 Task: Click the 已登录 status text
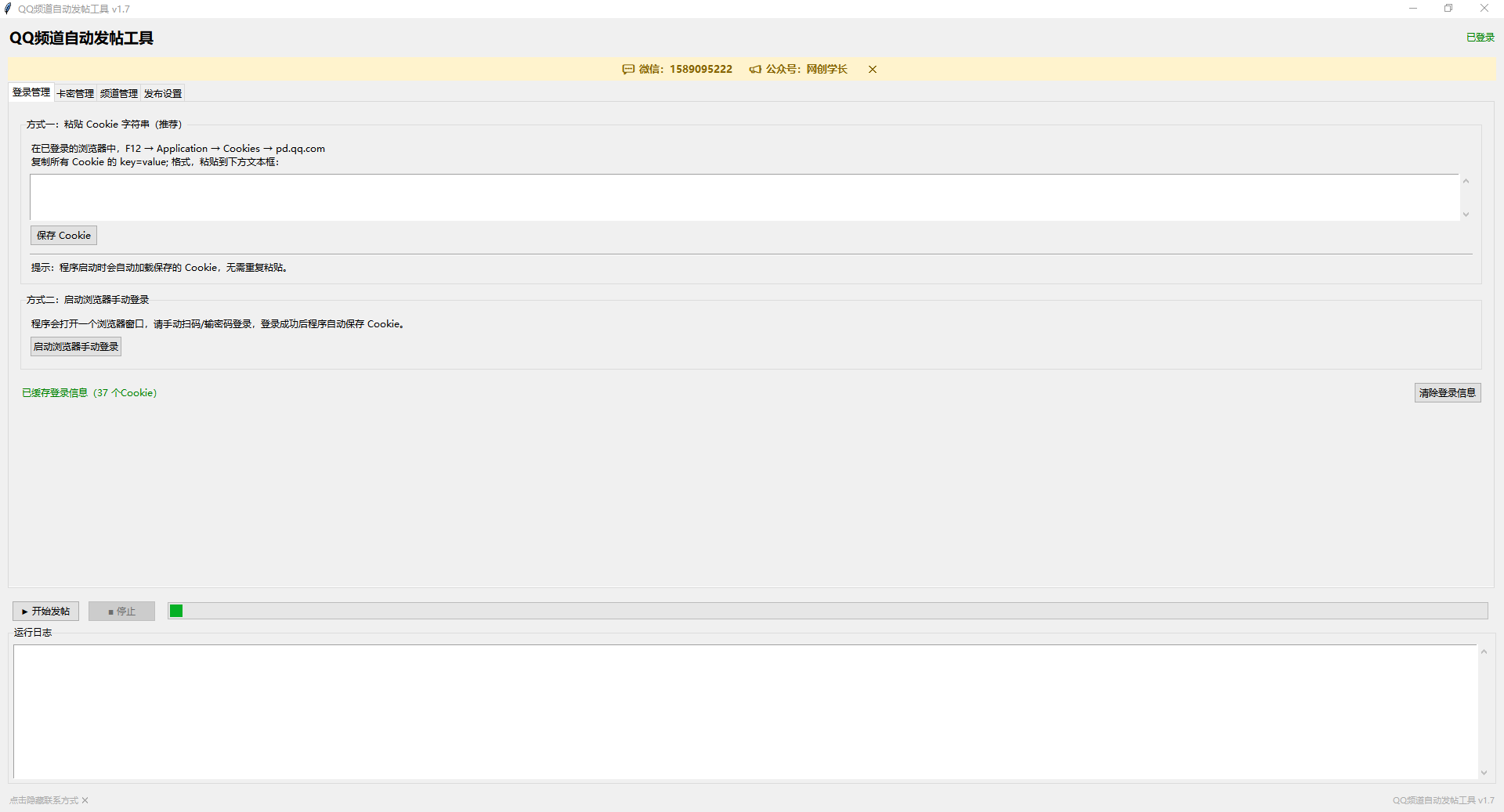click(1480, 38)
